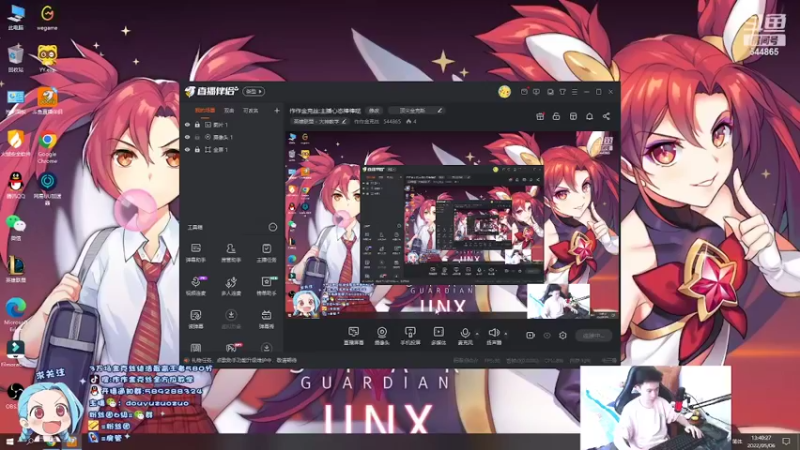The height and width of the screenshot is (450, 800).
Task: Open the hamburger menu in app title bar
Action: click(574, 92)
